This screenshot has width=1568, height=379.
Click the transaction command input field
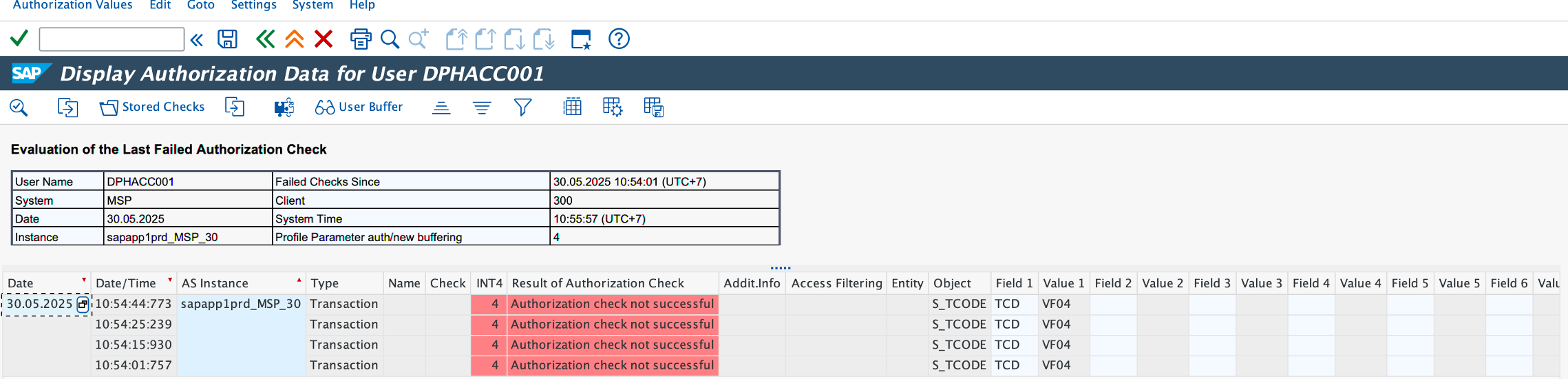click(112, 39)
